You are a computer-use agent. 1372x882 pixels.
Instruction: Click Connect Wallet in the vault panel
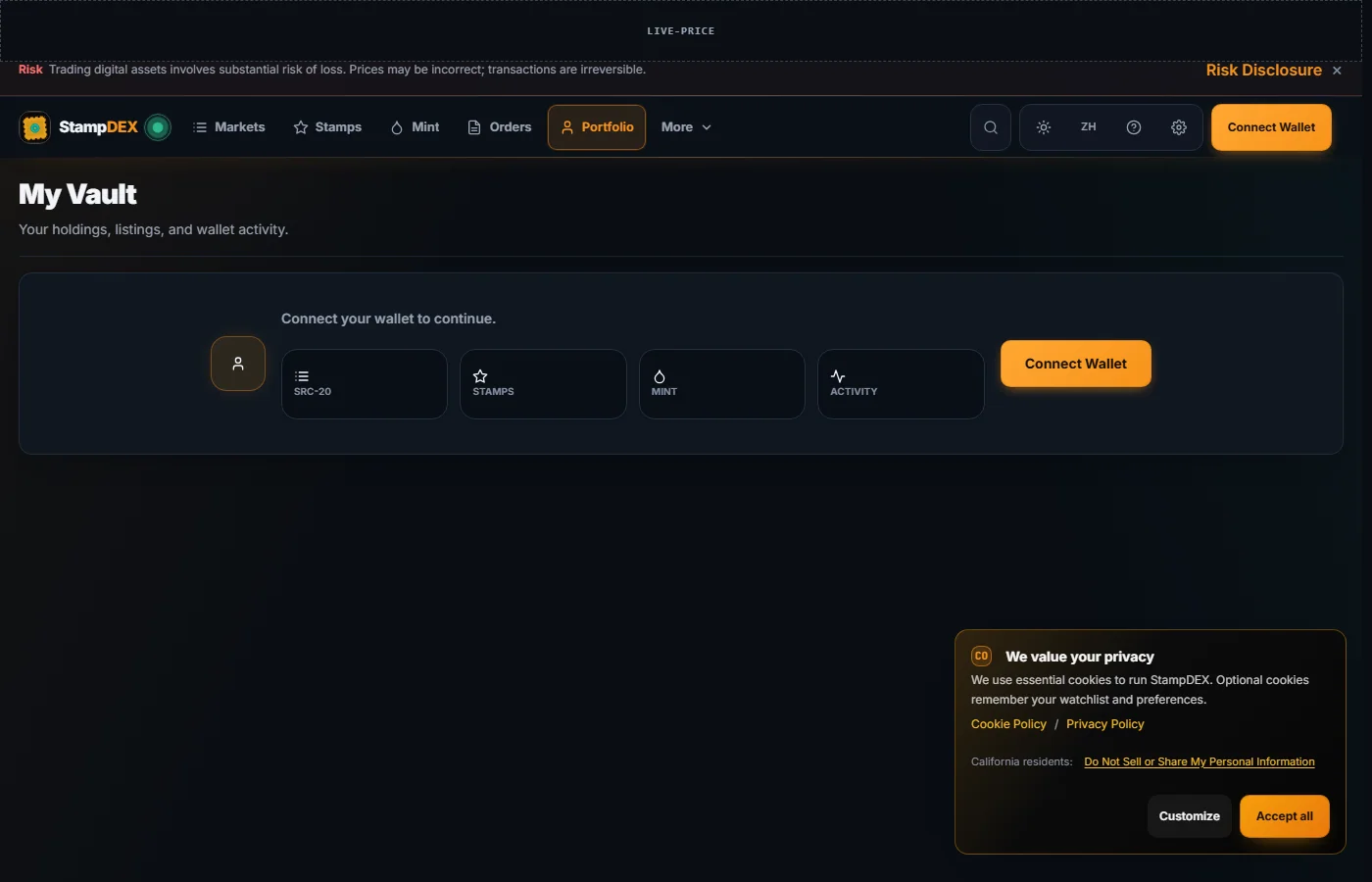[1076, 364]
